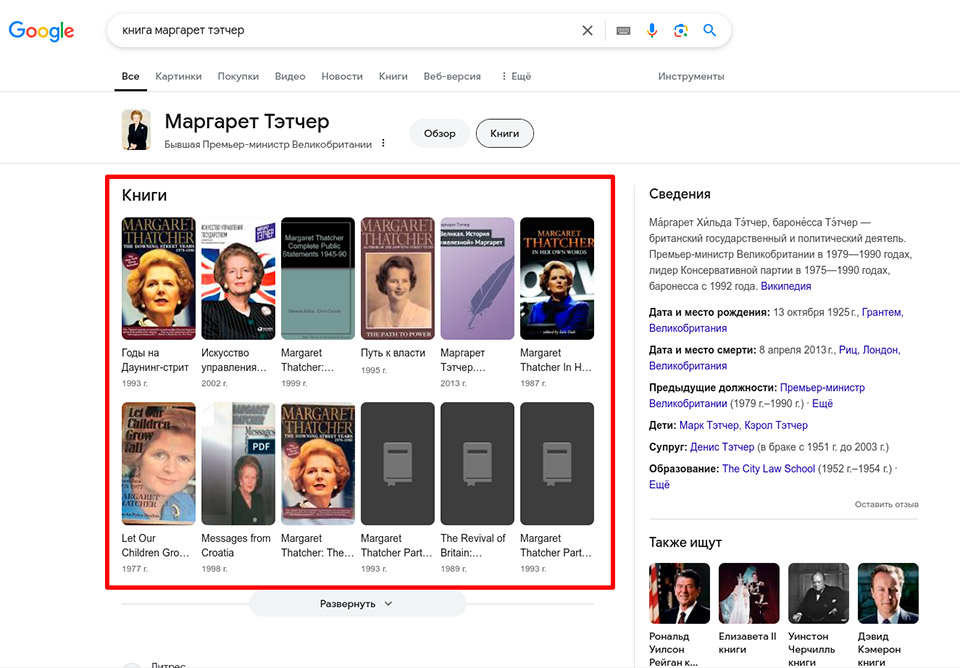Image resolution: width=960 pixels, height=668 pixels.
Task: Click the Сведения heading
Action: [680, 194]
